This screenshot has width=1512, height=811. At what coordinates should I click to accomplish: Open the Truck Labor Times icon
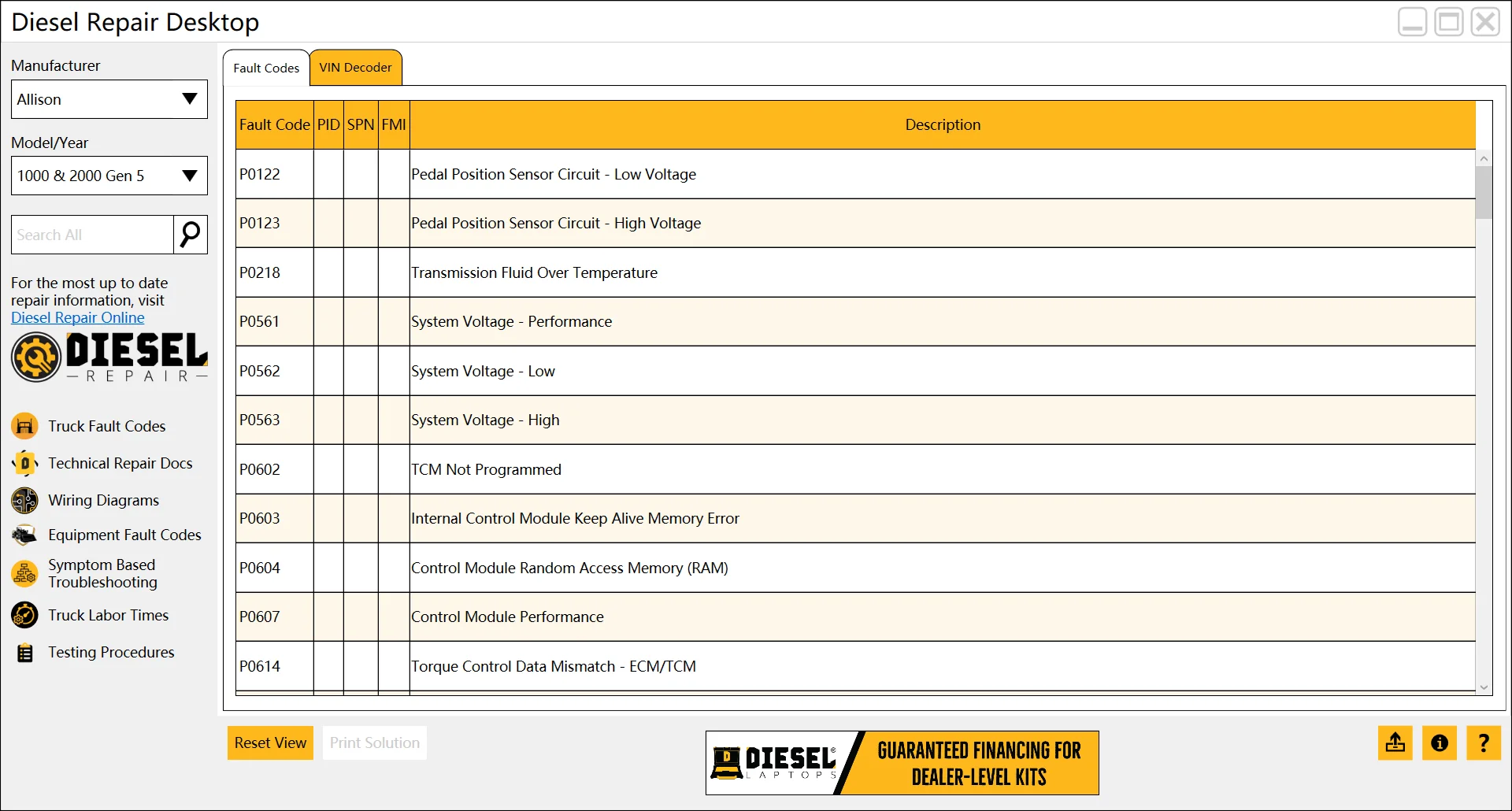tap(24, 615)
